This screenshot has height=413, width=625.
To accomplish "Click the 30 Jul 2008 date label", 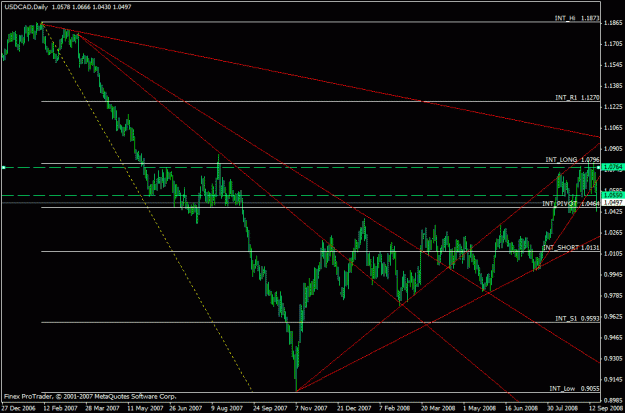I will pyautogui.click(x=561, y=409).
